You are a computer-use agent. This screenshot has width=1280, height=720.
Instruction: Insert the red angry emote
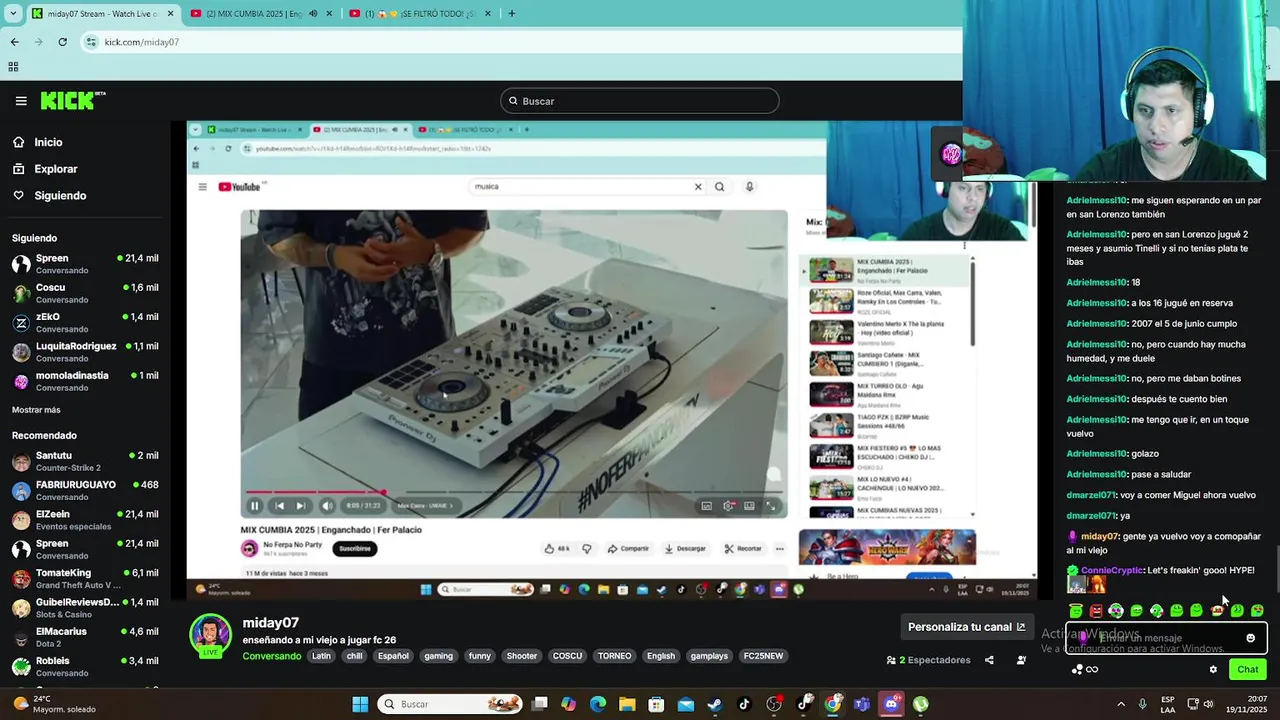[1096, 610]
